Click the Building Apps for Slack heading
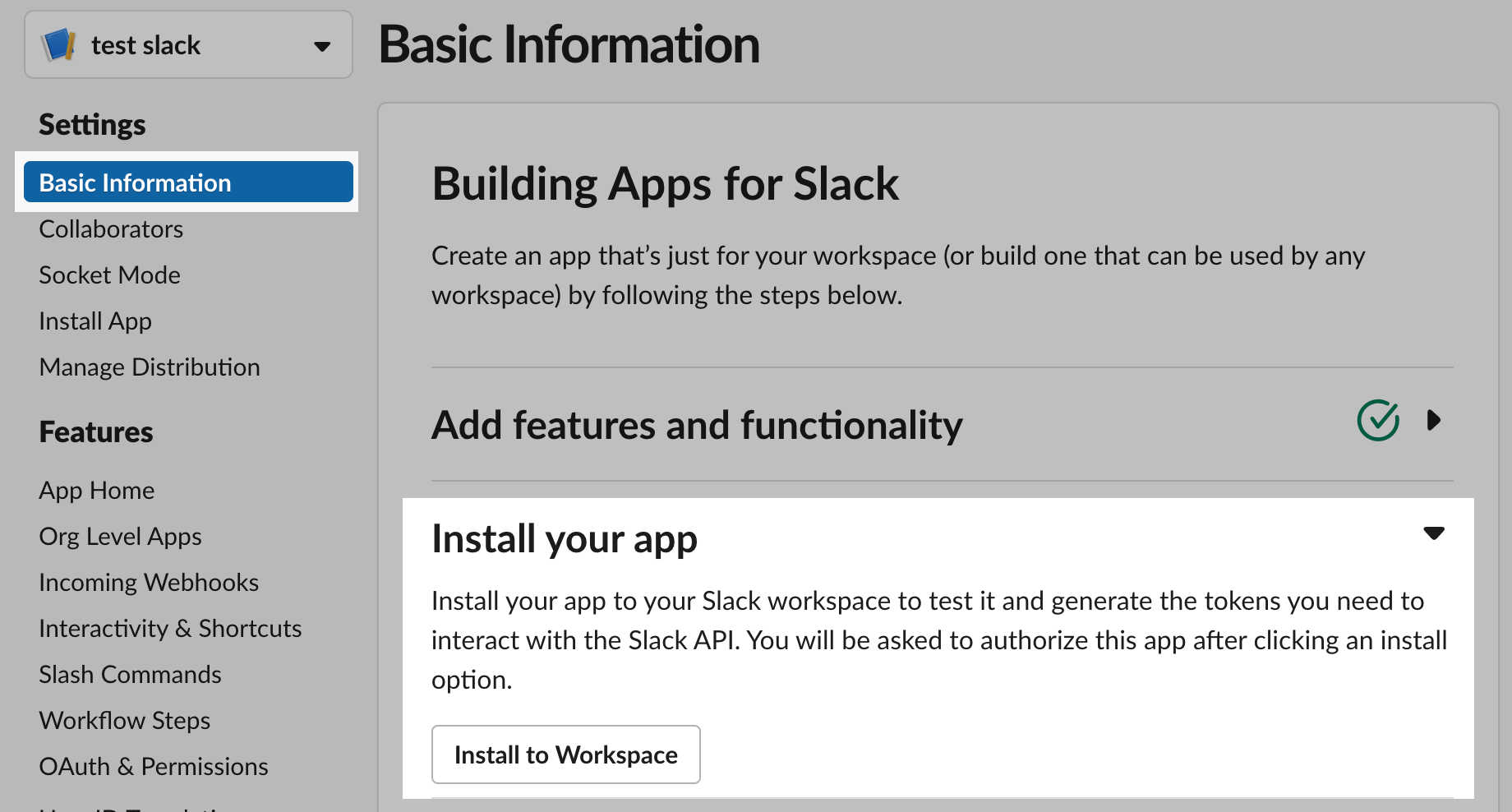 [666, 182]
